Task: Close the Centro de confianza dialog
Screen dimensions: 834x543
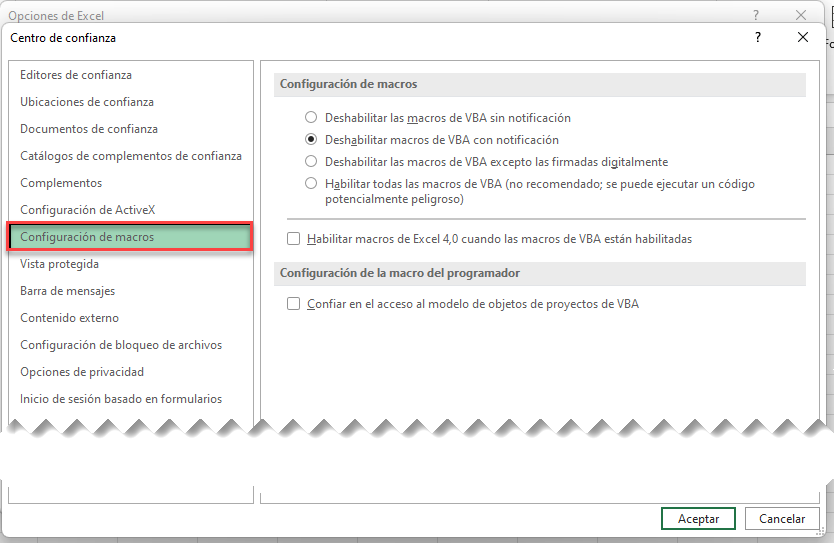Action: click(x=803, y=37)
